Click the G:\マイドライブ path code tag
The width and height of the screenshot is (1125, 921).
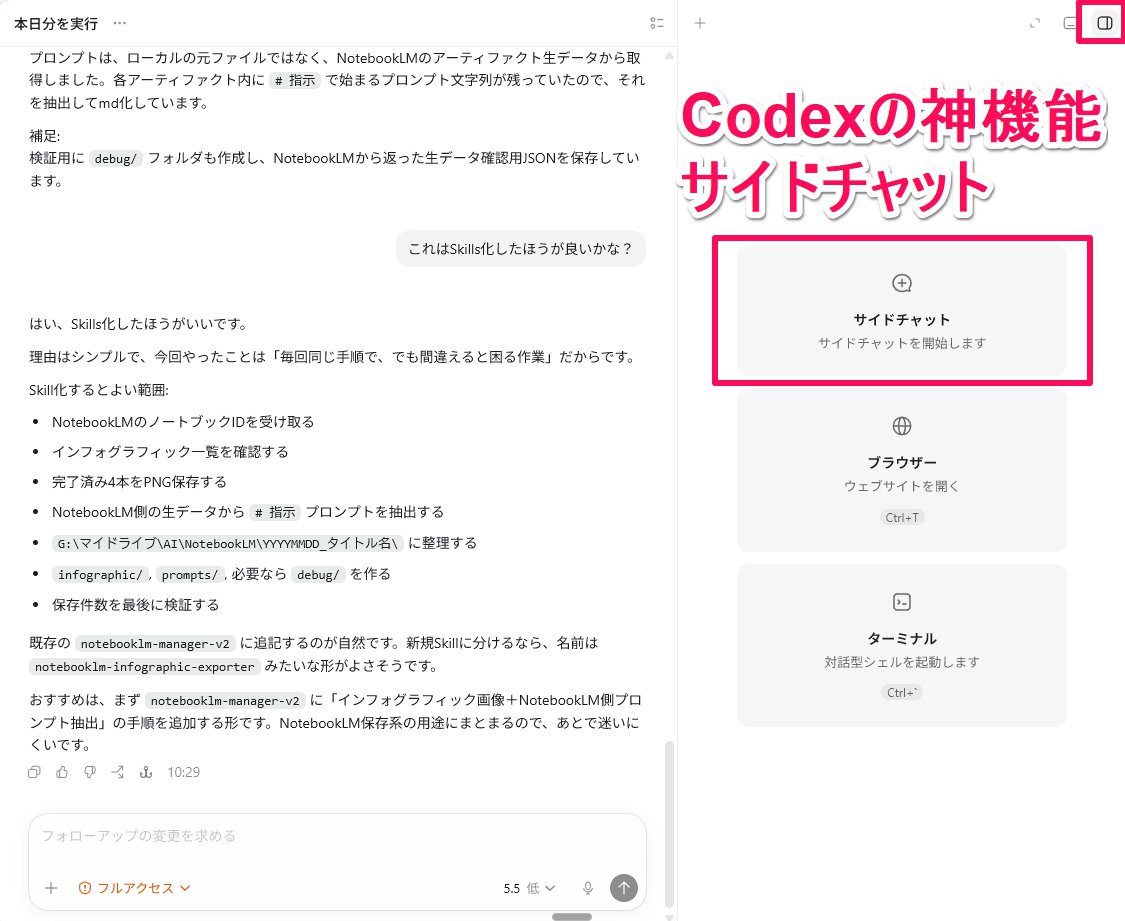(227, 543)
